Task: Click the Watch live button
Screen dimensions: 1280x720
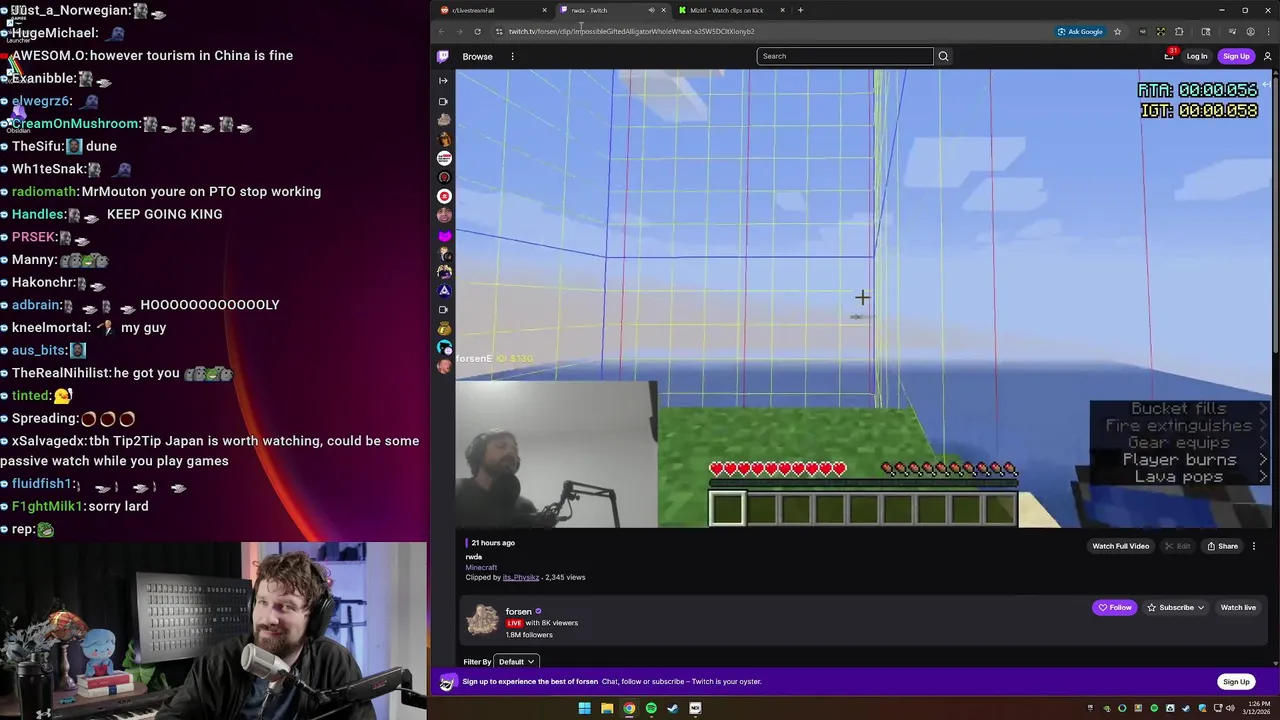Action: (x=1238, y=607)
